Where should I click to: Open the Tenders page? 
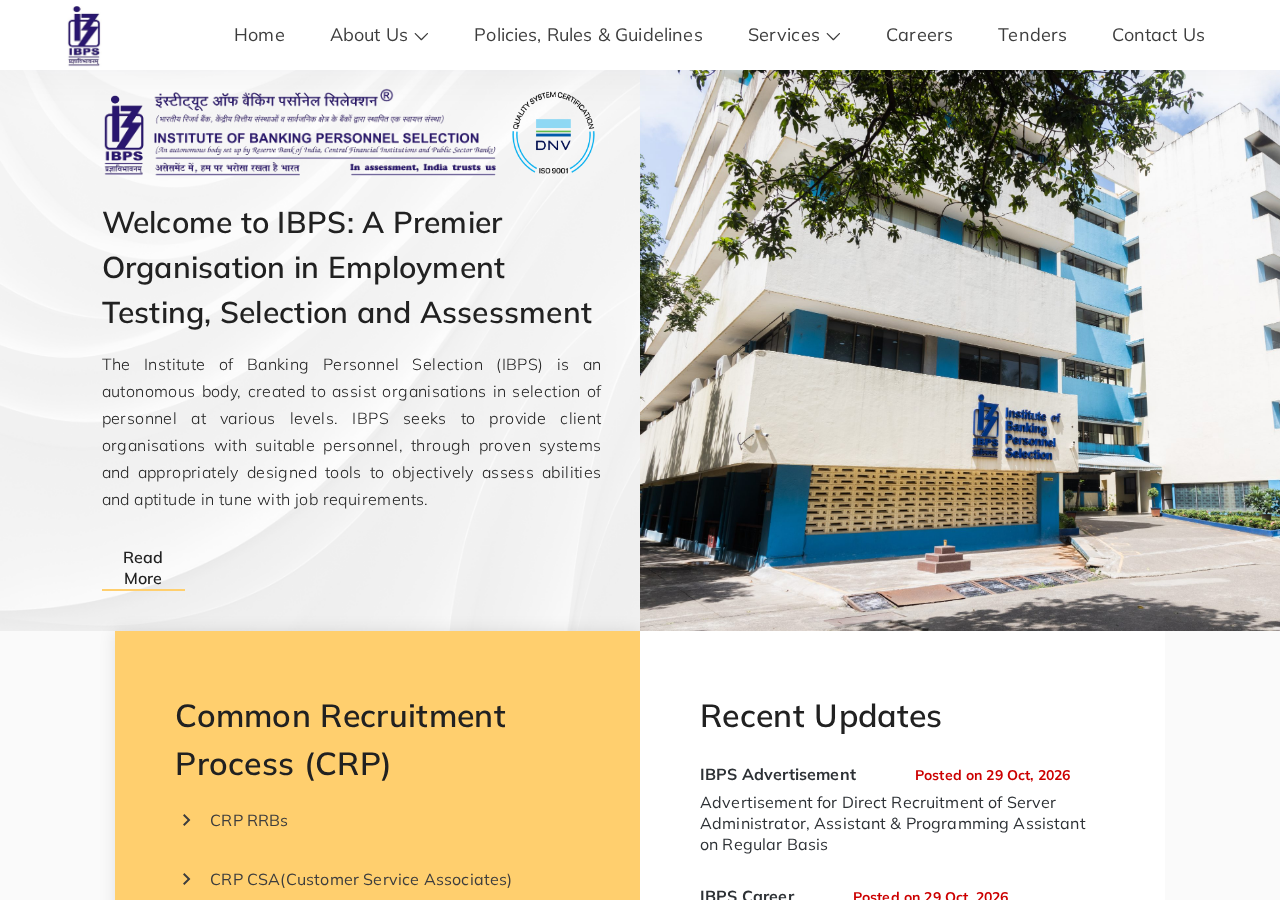click(1032, 35)
